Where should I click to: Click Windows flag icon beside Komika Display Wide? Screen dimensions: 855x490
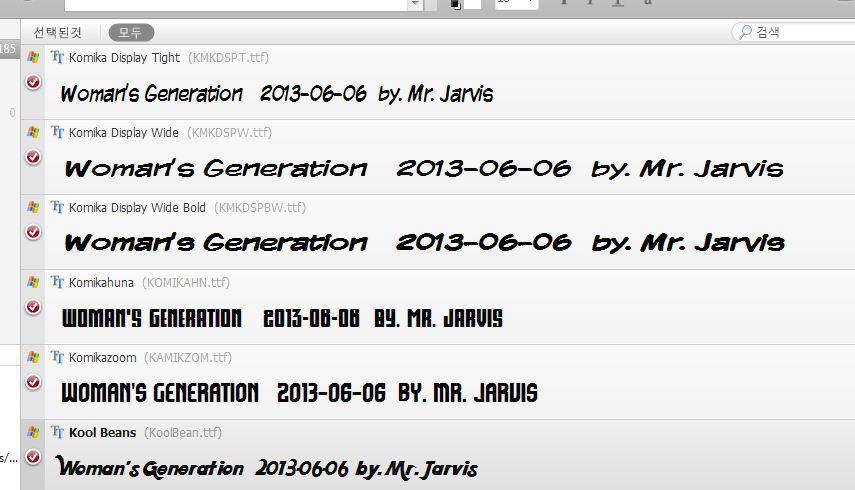click(x=33, y=132)
